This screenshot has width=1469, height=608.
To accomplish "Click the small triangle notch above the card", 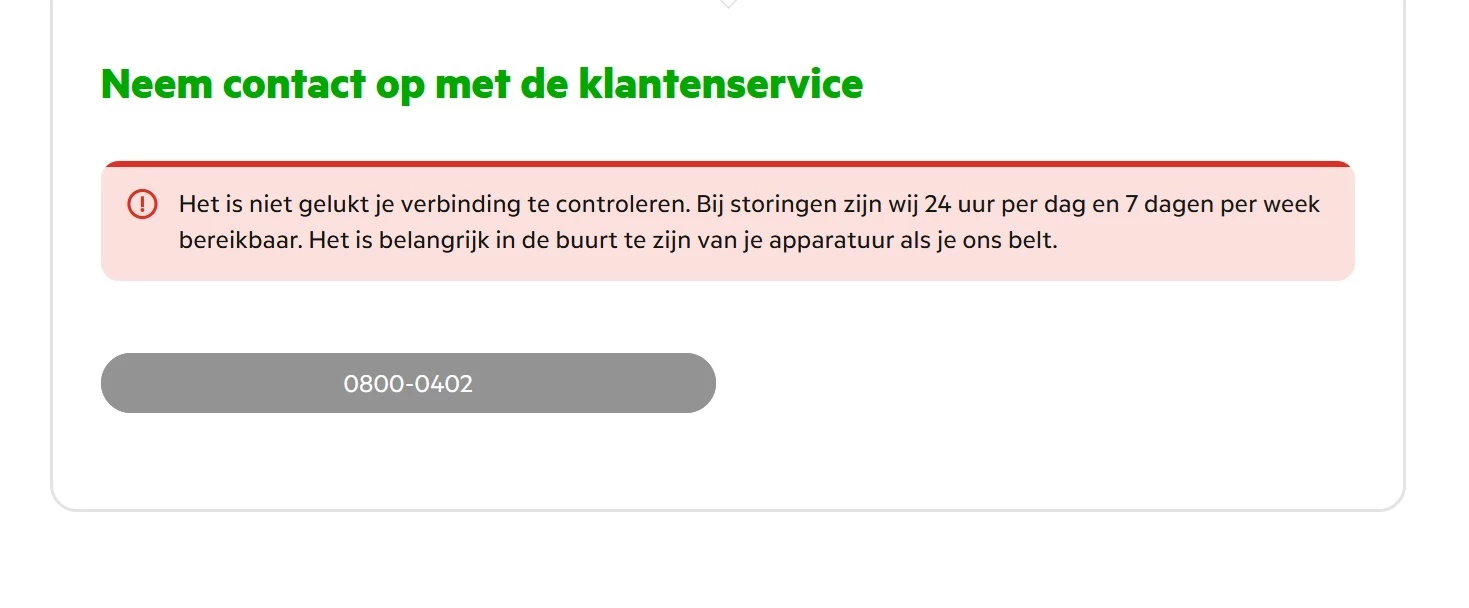I will click(728, 4).
